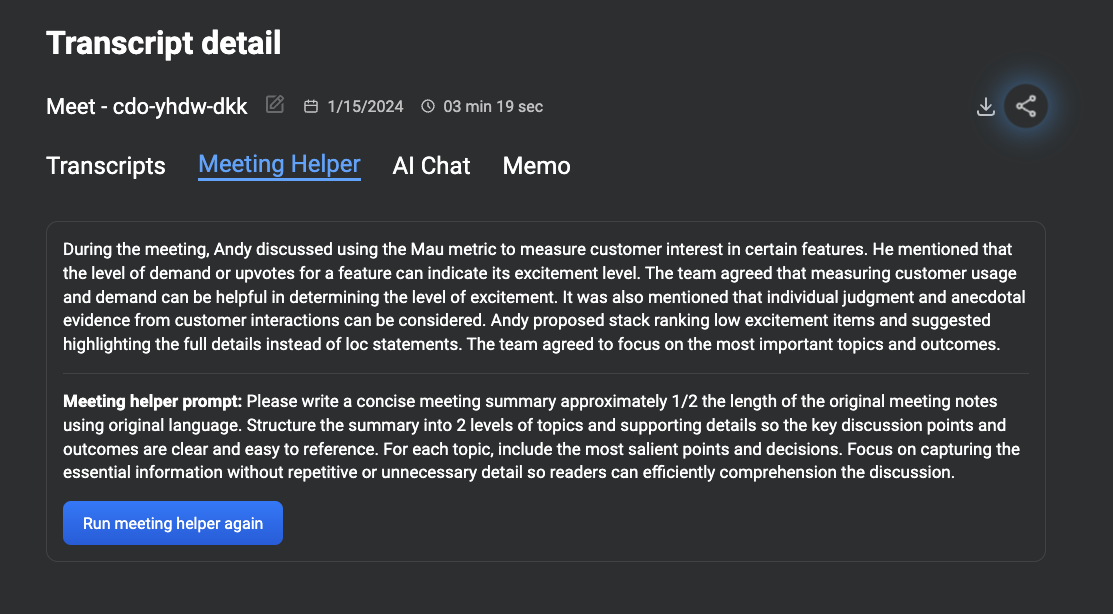Image resolution: width=1113 pixels, height=614 pixels.
Task: Click the duration 03 min 19 sec
Action: pyautogui.click(x=493, y=106)
